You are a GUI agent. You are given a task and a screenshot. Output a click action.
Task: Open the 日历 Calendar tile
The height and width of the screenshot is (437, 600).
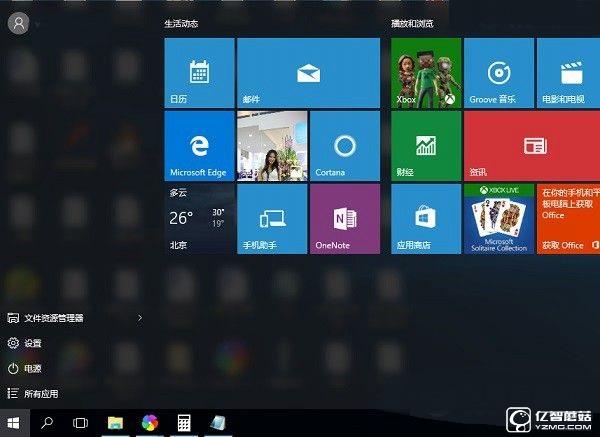tap(199, 73)
